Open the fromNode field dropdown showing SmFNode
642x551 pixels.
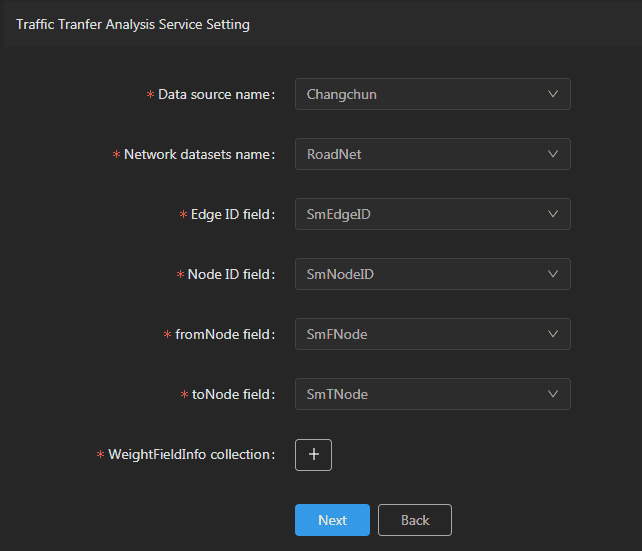(x=432, y=334)
